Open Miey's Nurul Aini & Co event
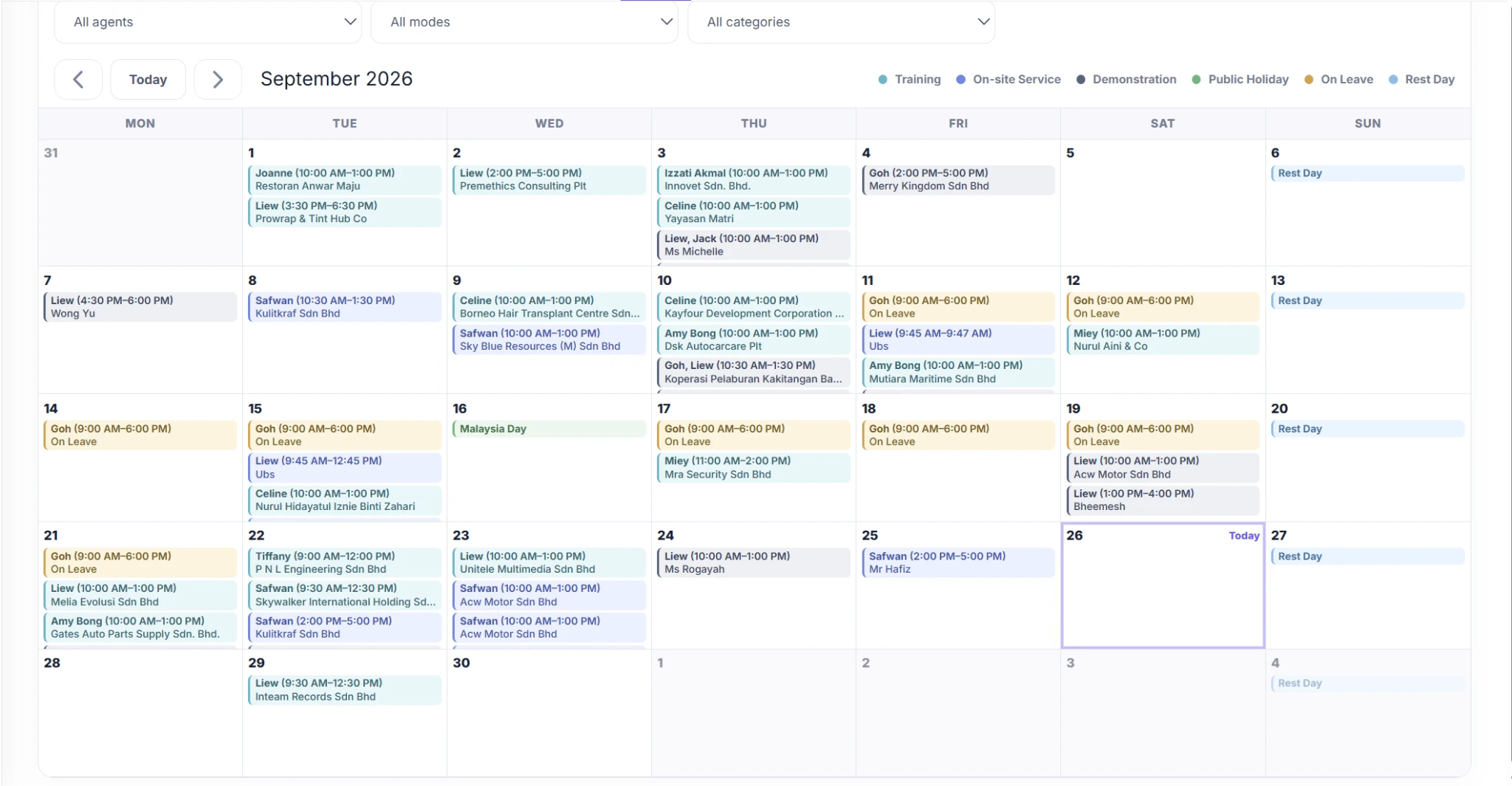Viewport: 1512px width, 786px height. coord(1163,339)
